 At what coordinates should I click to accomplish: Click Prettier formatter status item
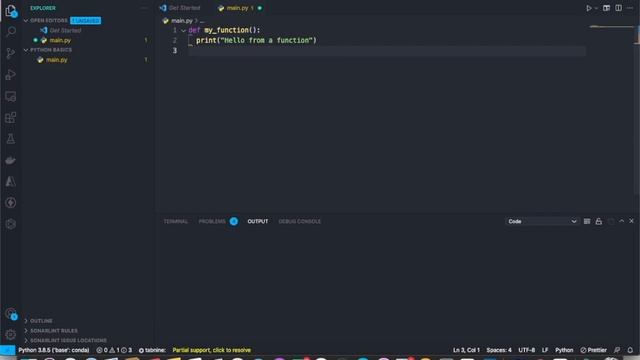pyautogui.click(x=593, y=350)
